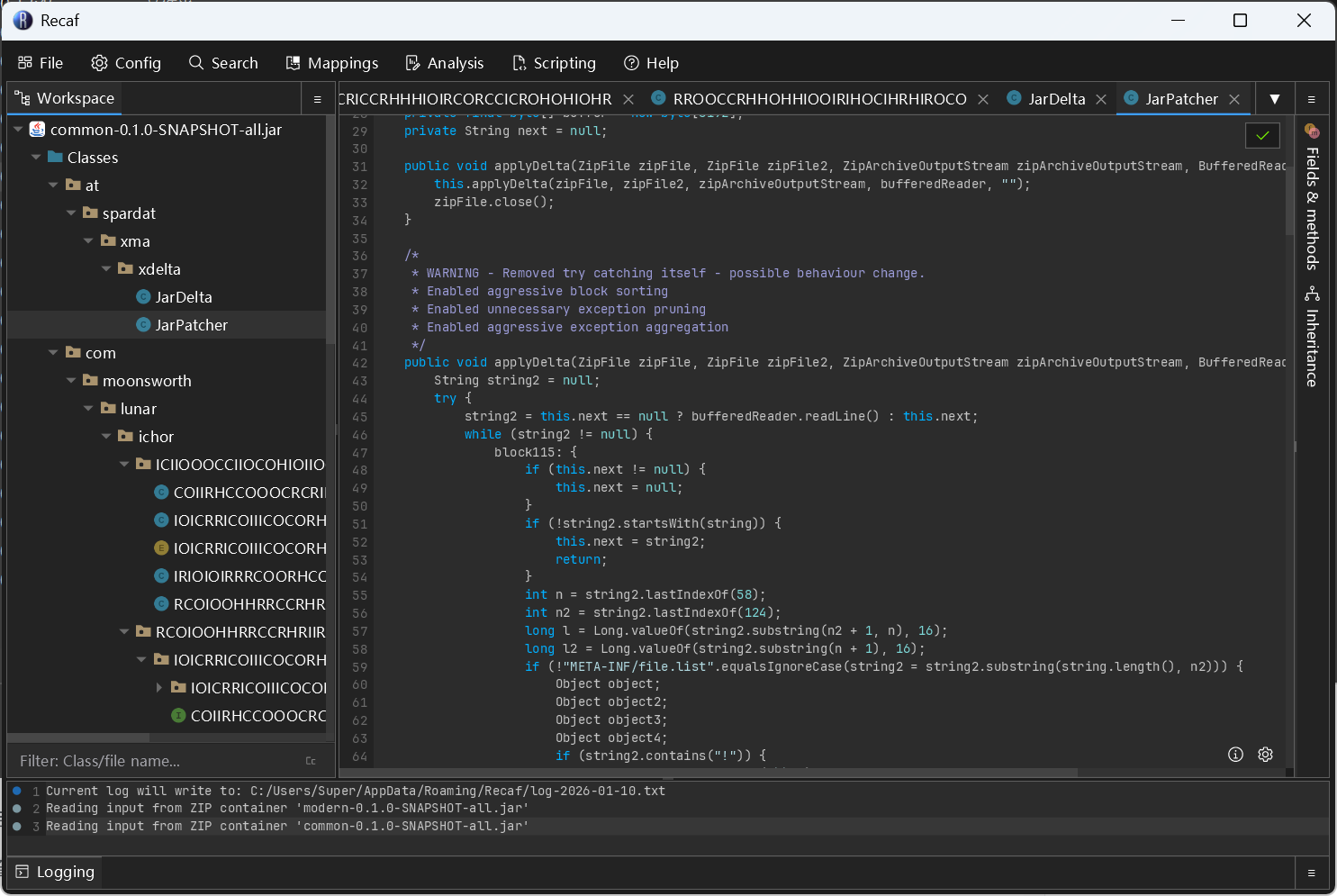This screenshot has height=896, width=1337.
Task: Click the info icon in code editor
Action: click(x=1235, y=755)
